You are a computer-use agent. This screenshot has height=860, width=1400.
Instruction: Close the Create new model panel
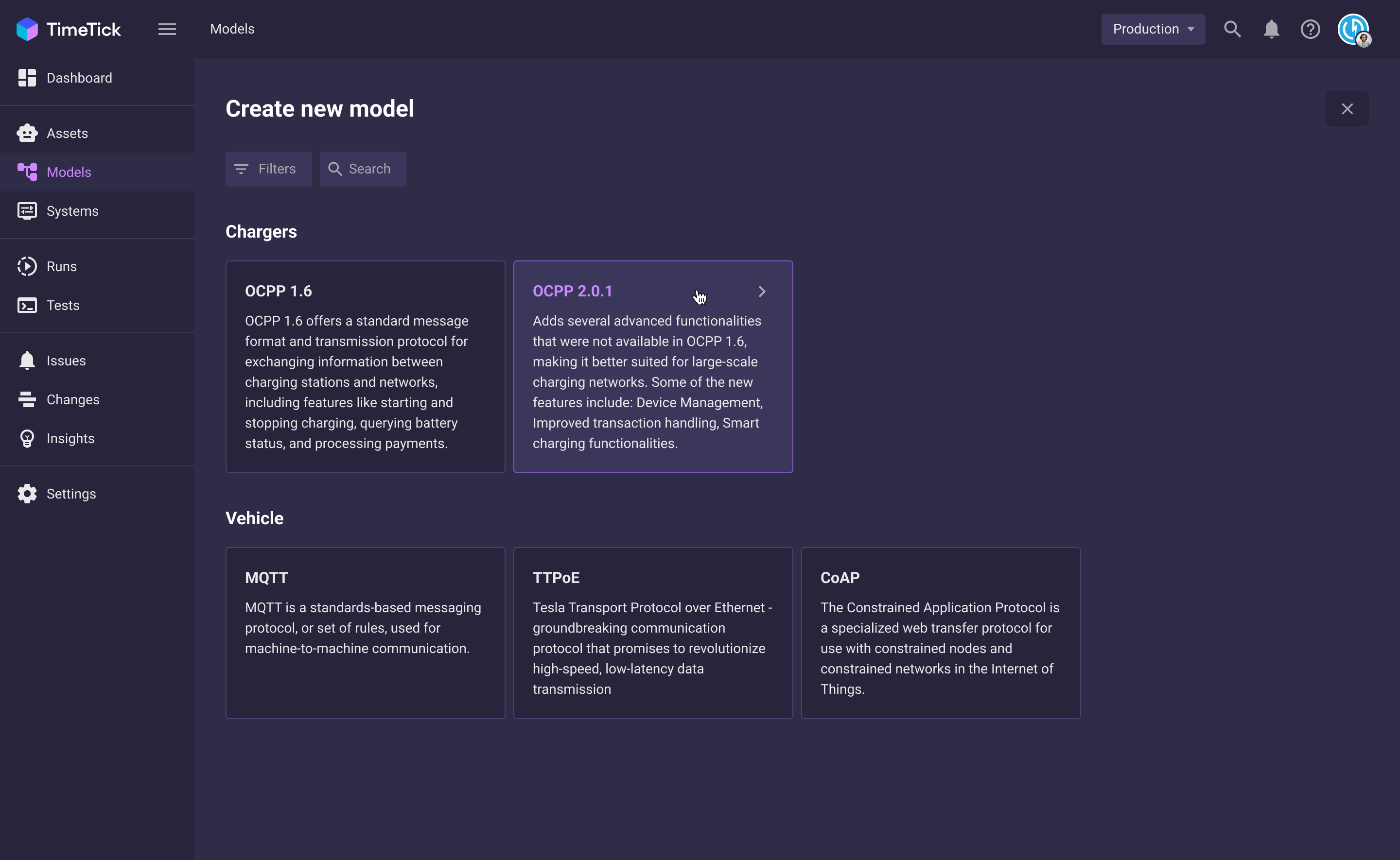coord(1347,109)
